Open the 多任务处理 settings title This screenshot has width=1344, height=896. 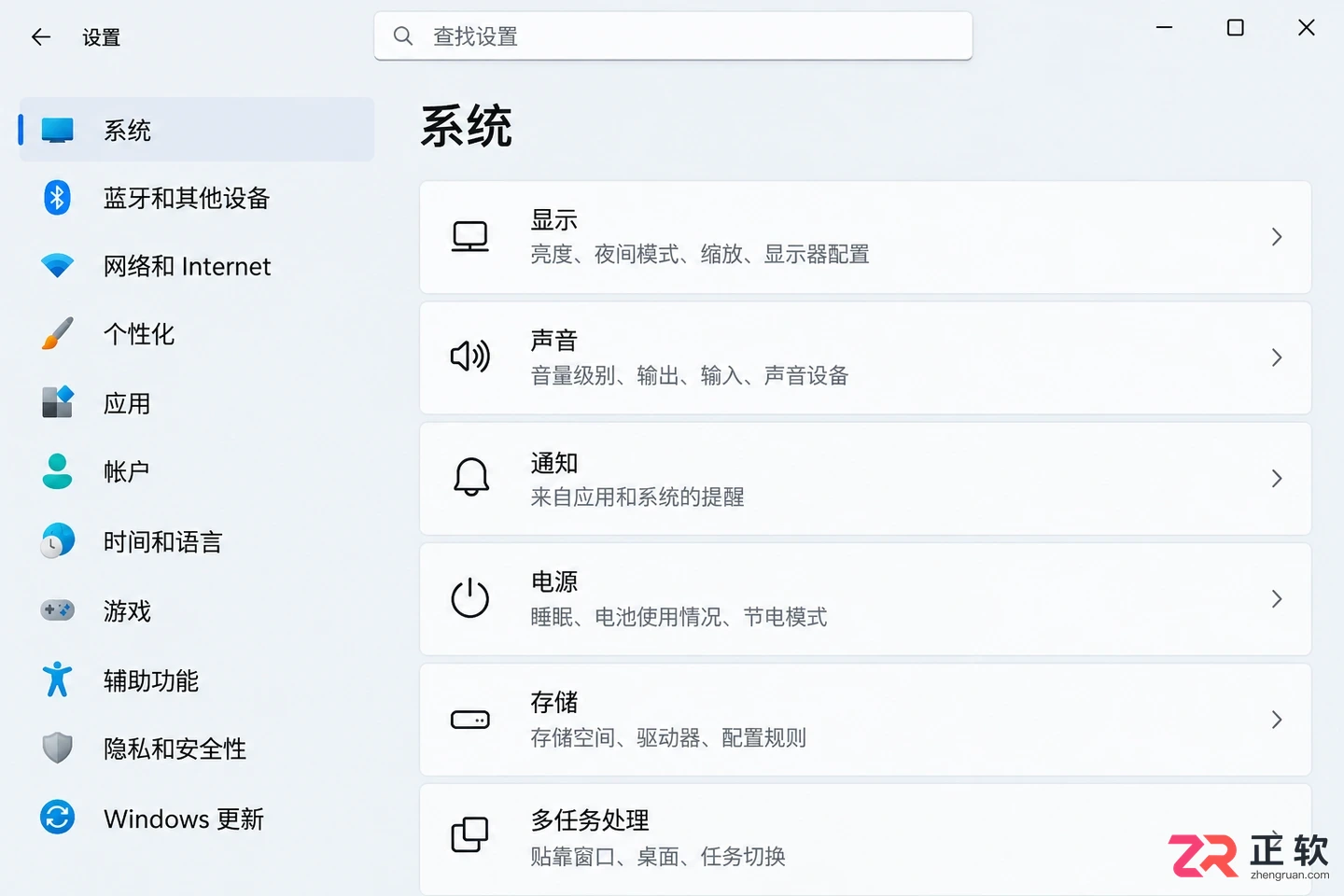click(590, 819)
